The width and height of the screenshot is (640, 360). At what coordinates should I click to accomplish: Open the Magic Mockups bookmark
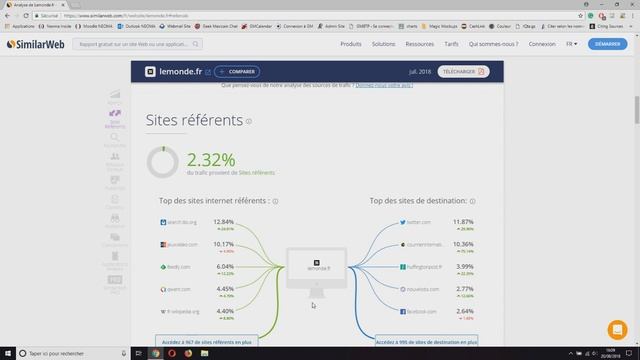(x=439, y=26)
